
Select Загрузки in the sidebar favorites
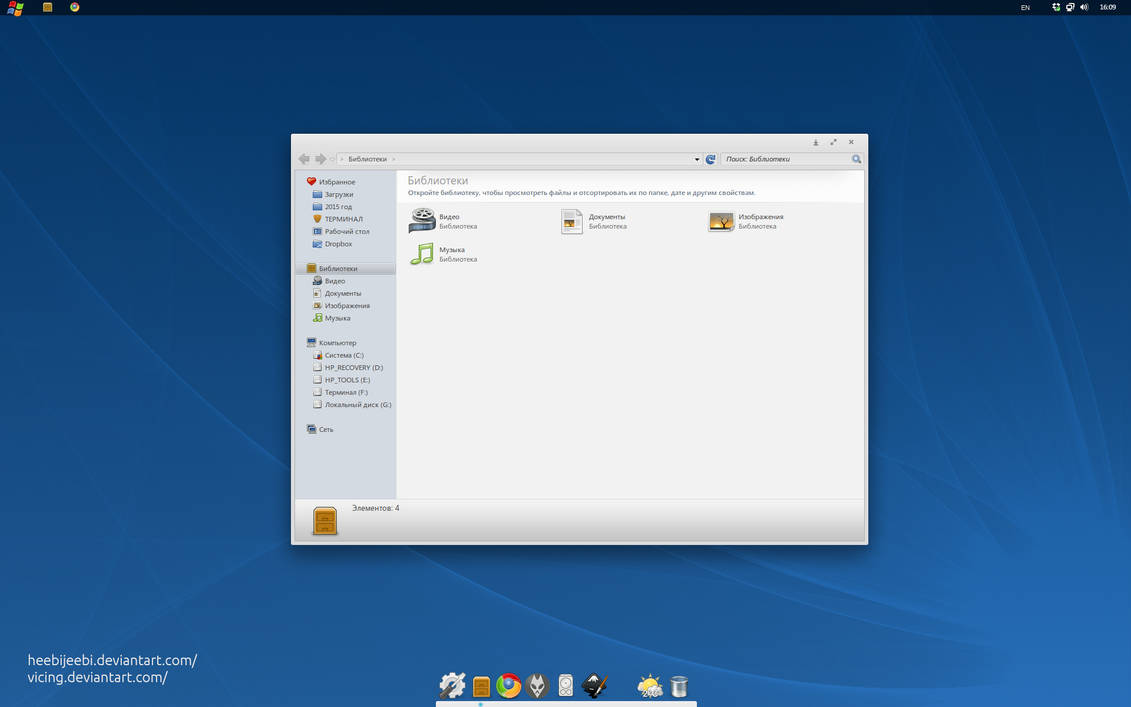[338, 194]
